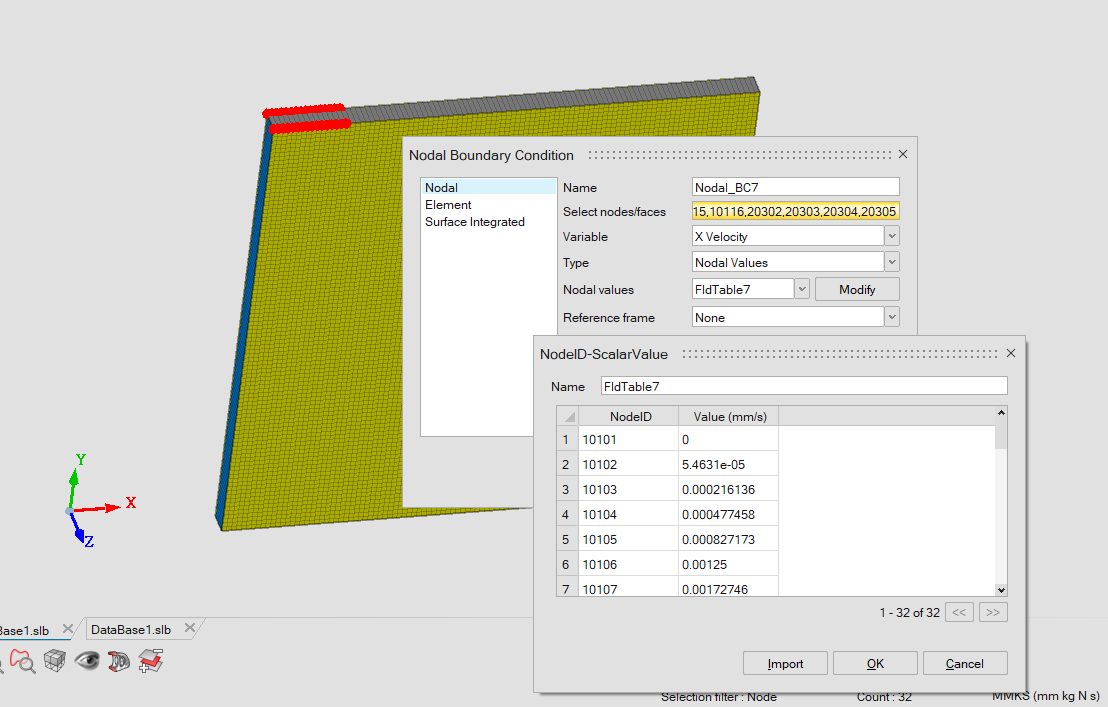Viewport: 1108px width, 707px height.
Task: Click the value cell 0 in row 1
Action: (729, 439)
